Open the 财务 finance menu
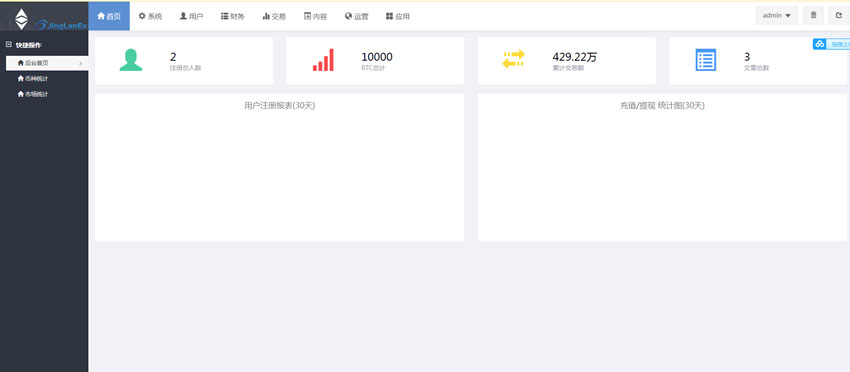Image resolution: width=850 pixels, height=372 pixels. pos(233,16)
